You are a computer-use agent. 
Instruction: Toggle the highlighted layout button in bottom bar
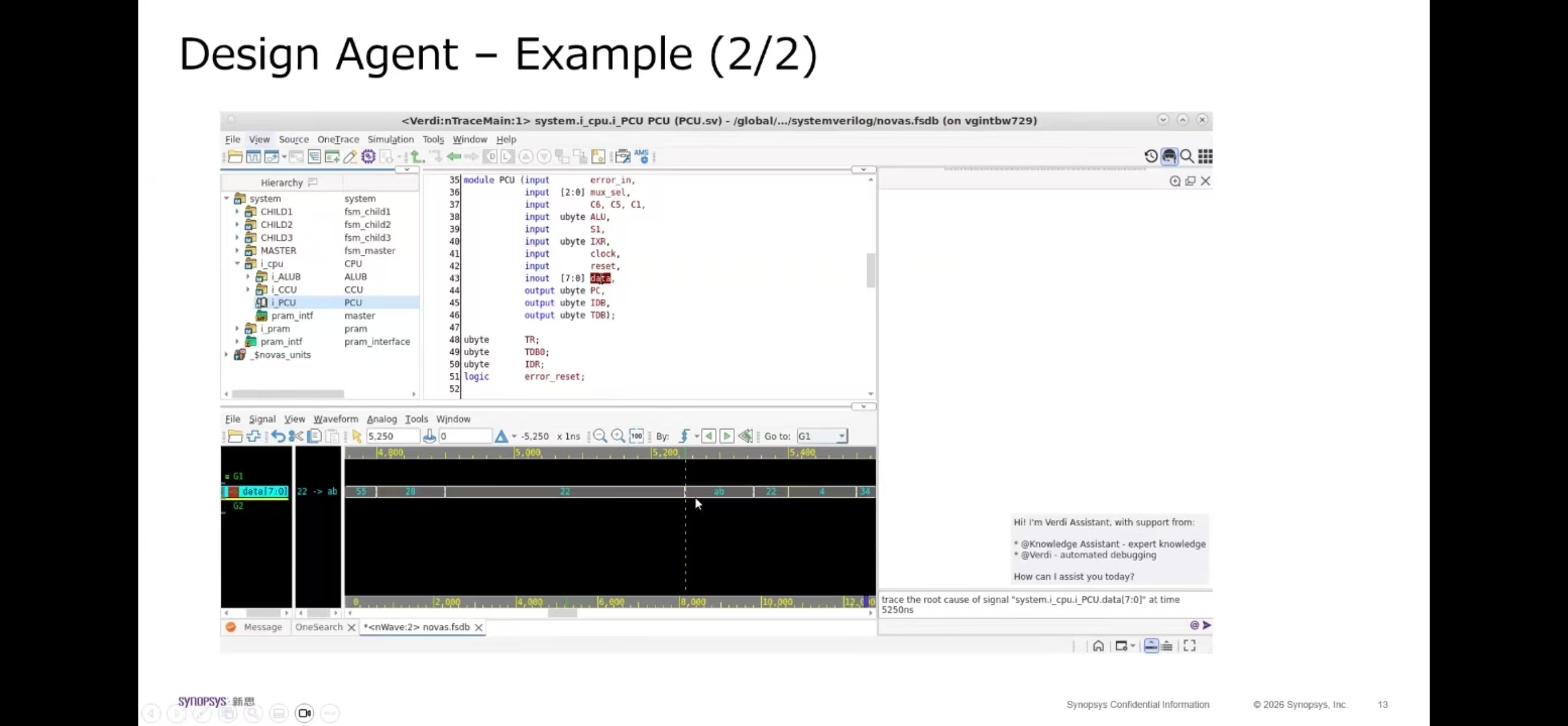point(1151,646)
